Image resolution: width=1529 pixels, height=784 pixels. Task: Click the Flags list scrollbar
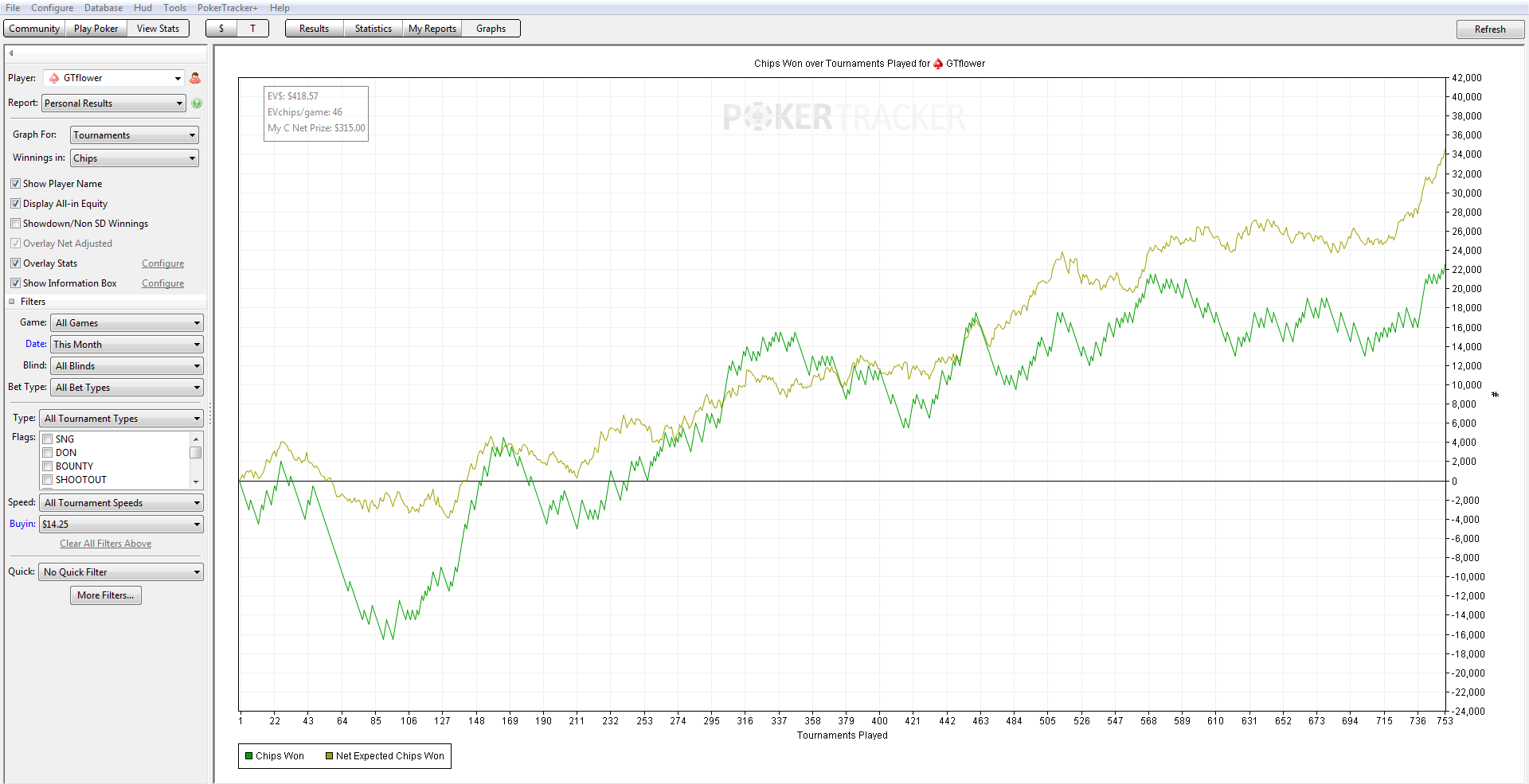point(196,453)
